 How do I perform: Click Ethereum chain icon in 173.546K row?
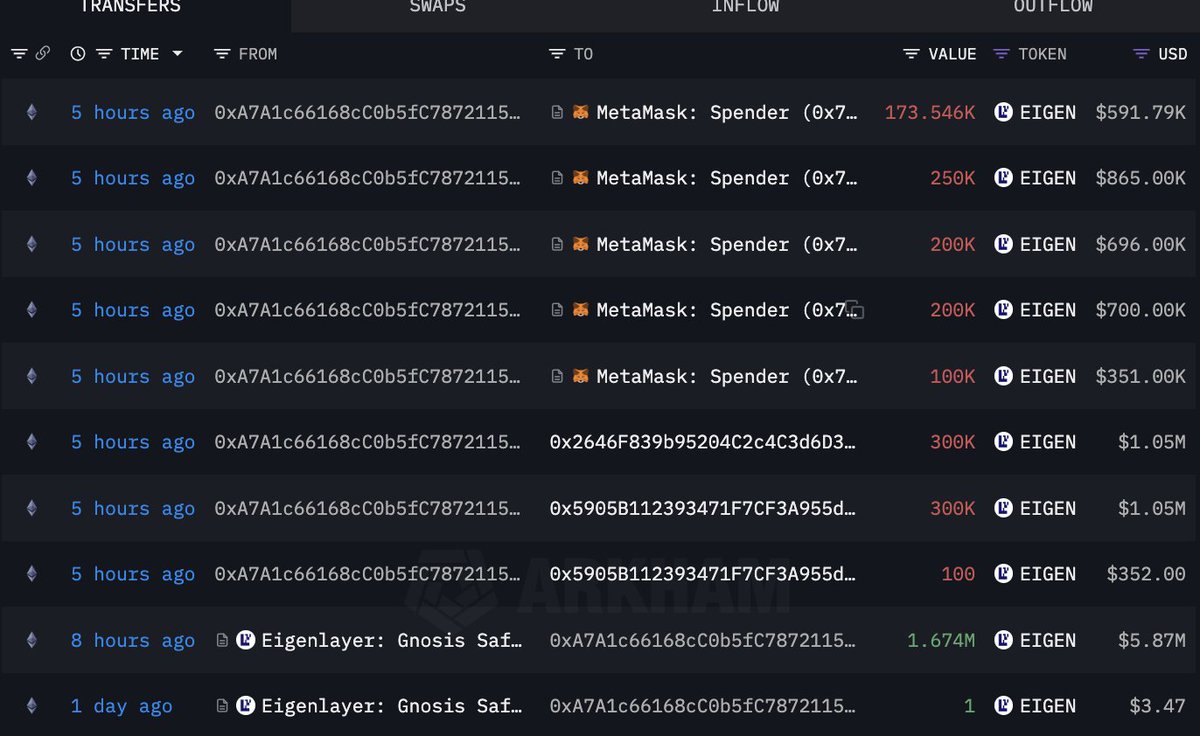[x=31, y=112]
